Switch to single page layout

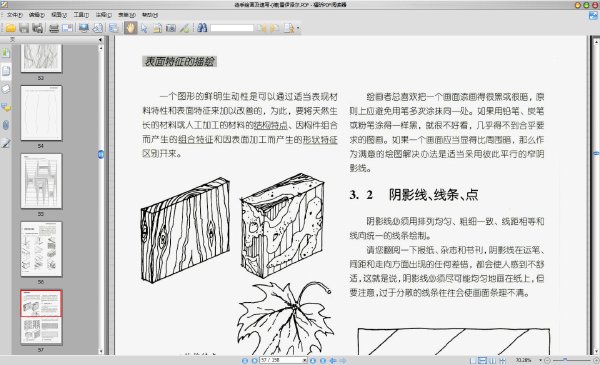coord(473,360)
